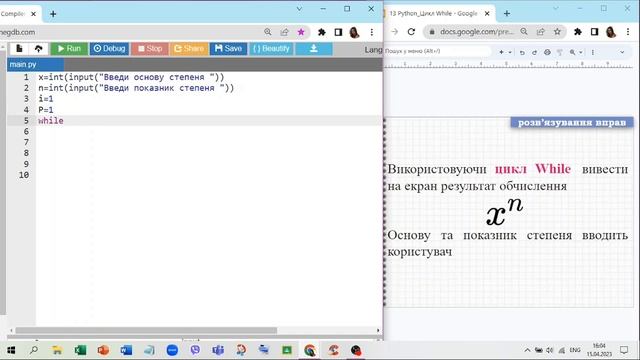Screen dimensions: 640x360
Task: Click code line 5 with while
Action: pyautogui.click(x=209, y=120)
